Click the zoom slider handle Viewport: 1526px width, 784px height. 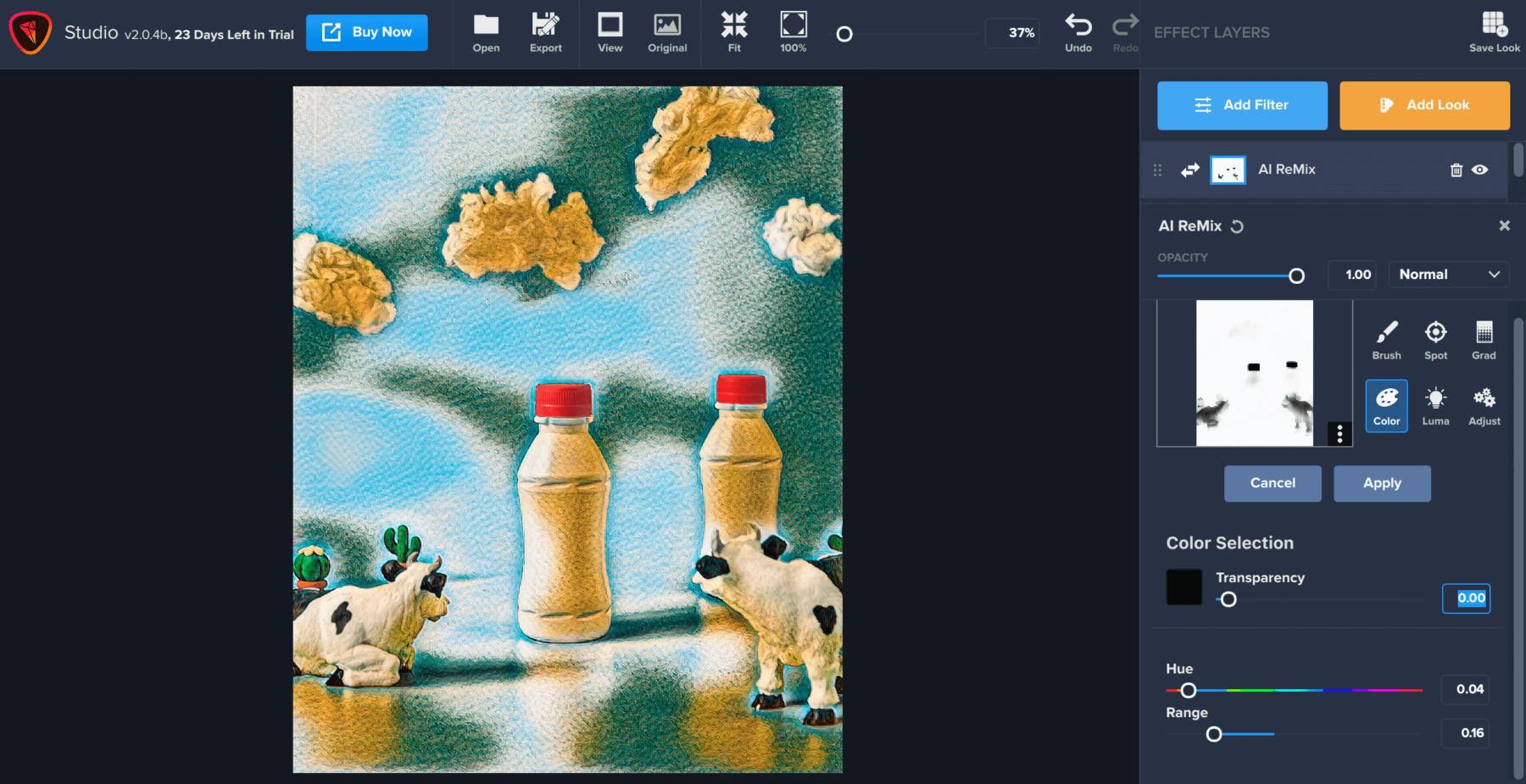[844, 34]
